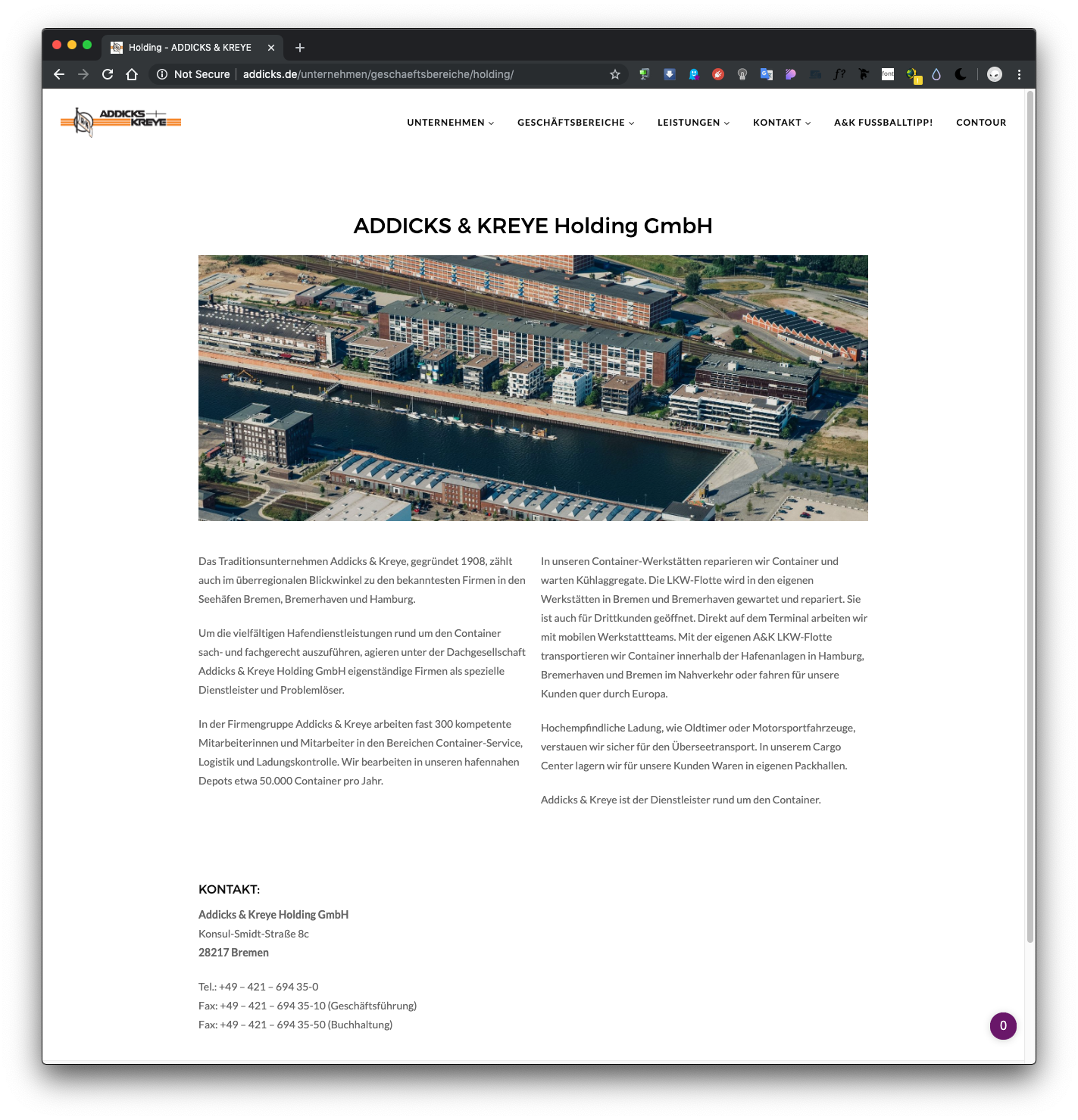Open the Google Translate extension
The width and height of the screenshot is (1078, 1120).
click(767, 74)
